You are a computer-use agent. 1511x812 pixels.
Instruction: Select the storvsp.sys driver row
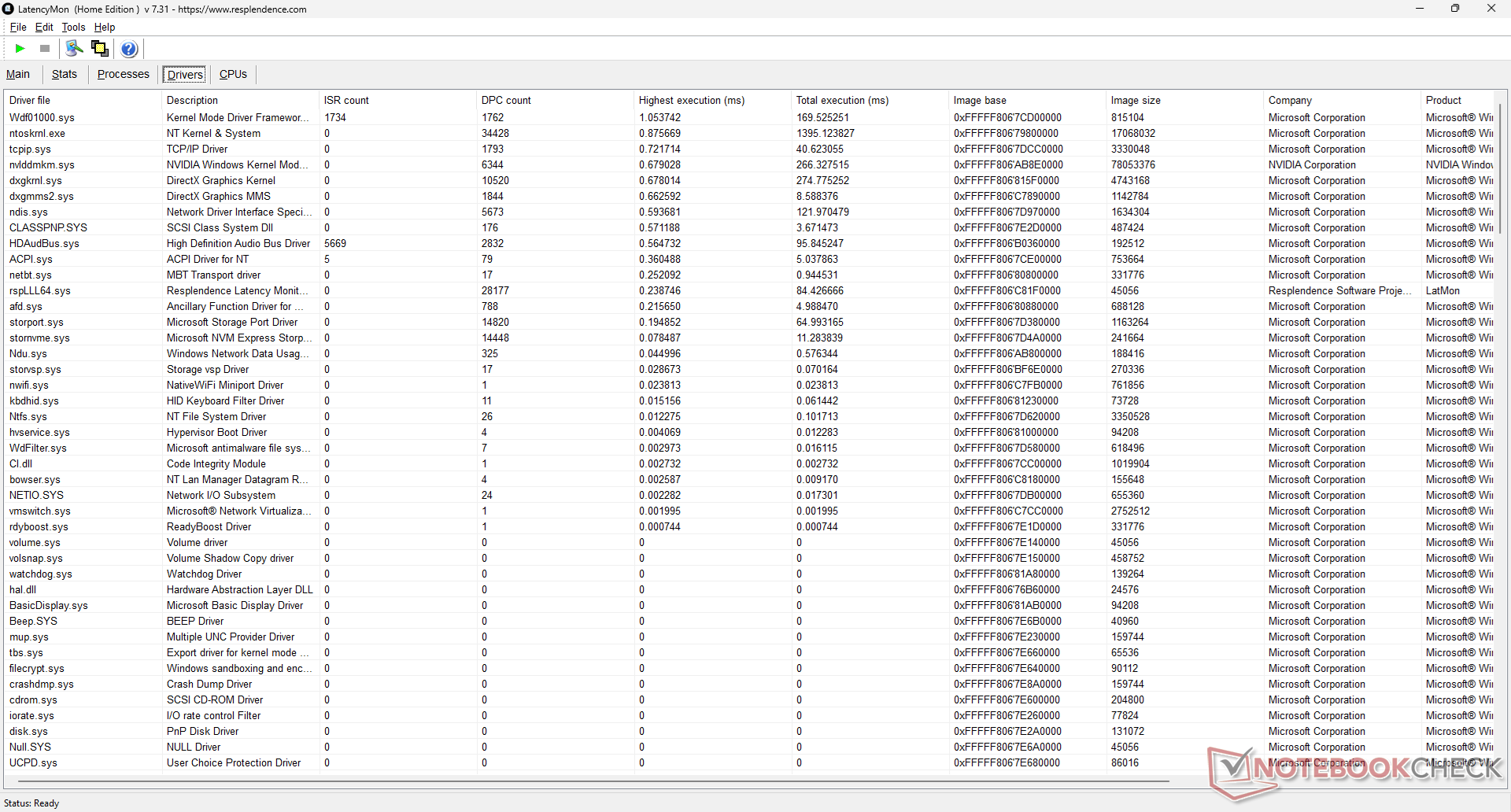pyautogui.click(x=749, y=369)
